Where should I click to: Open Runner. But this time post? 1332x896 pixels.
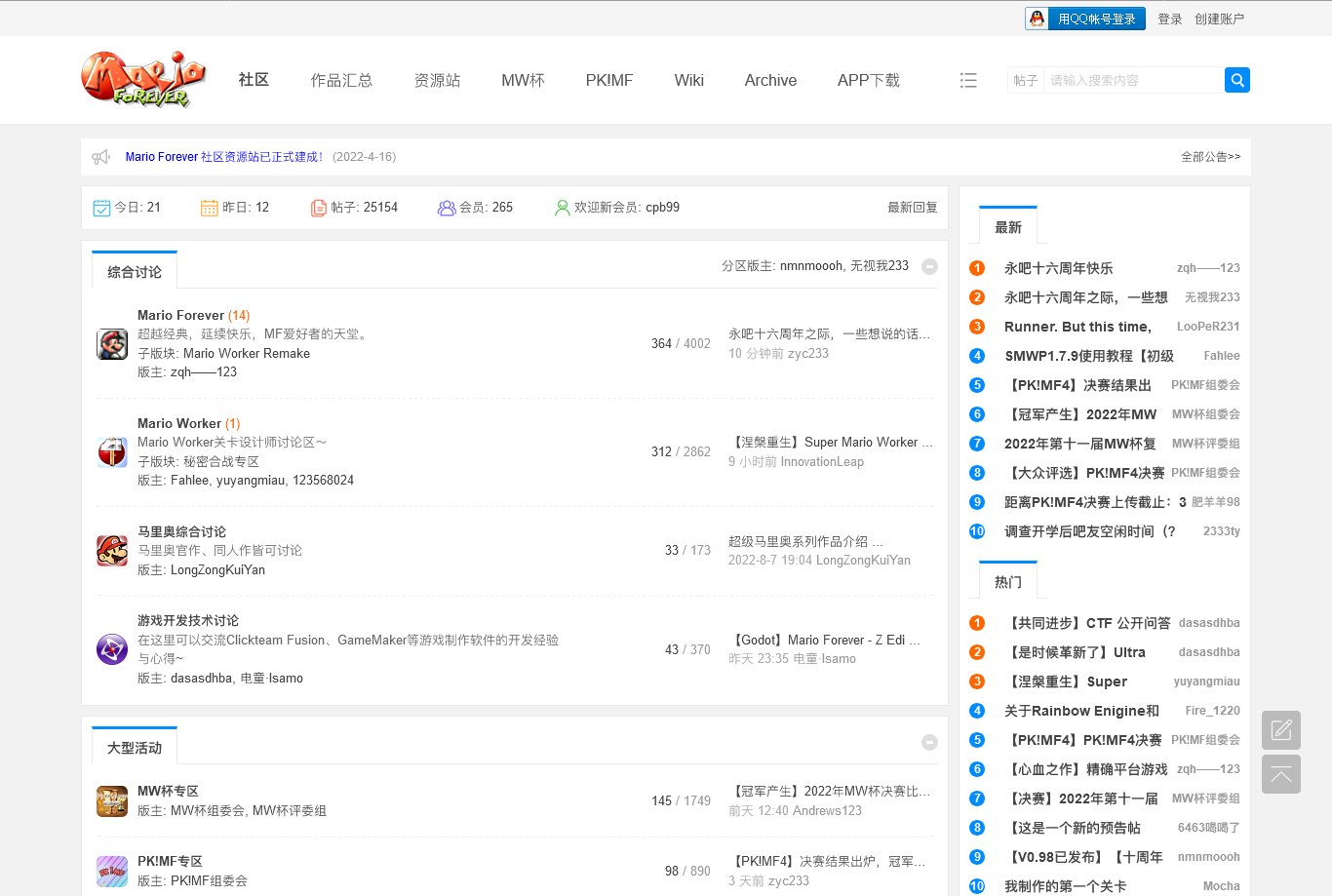point(1077,327)
